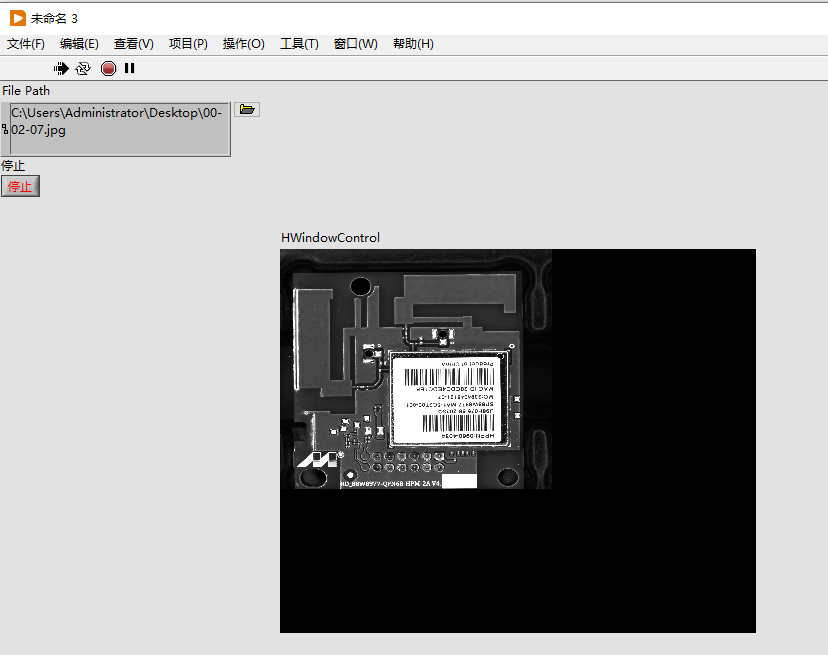The height and width of the screenshot is (655, 828).
Task: Open the 查看(V) menu
Action: (132, 44)
